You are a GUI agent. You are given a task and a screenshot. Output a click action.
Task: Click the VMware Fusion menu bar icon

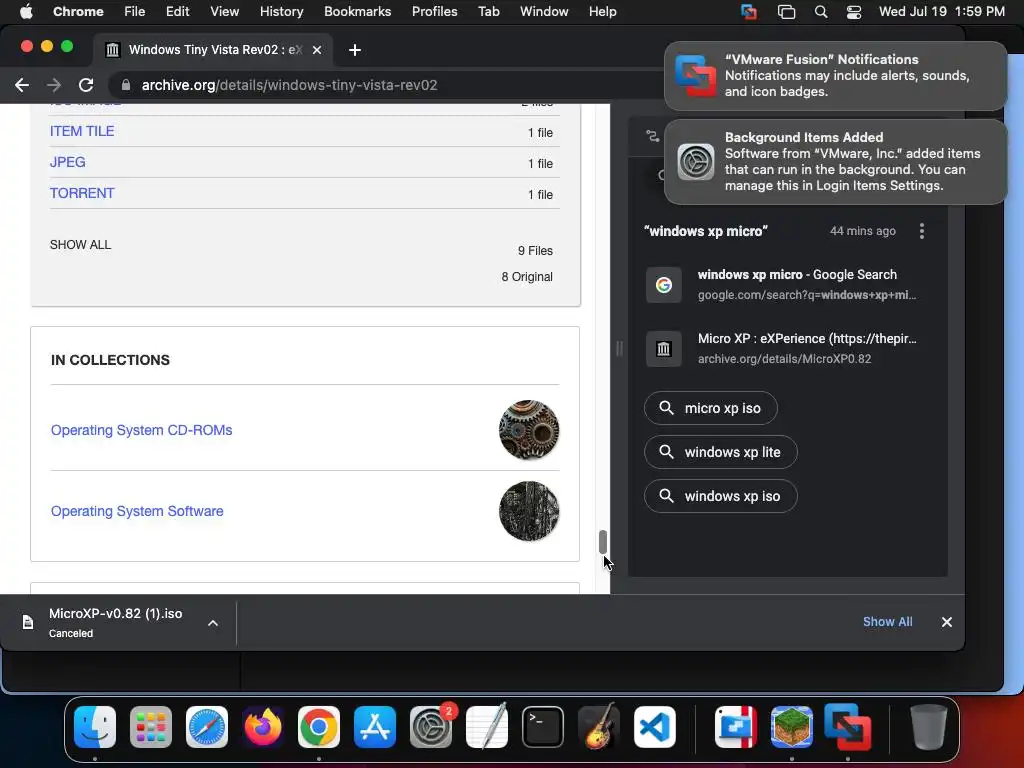748,12
